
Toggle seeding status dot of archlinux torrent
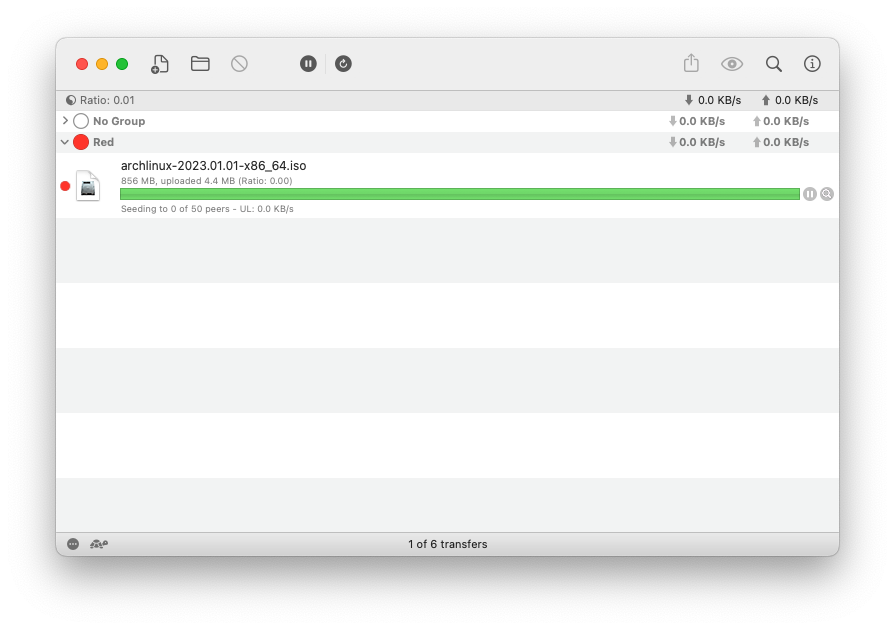(x=67, y=186)
